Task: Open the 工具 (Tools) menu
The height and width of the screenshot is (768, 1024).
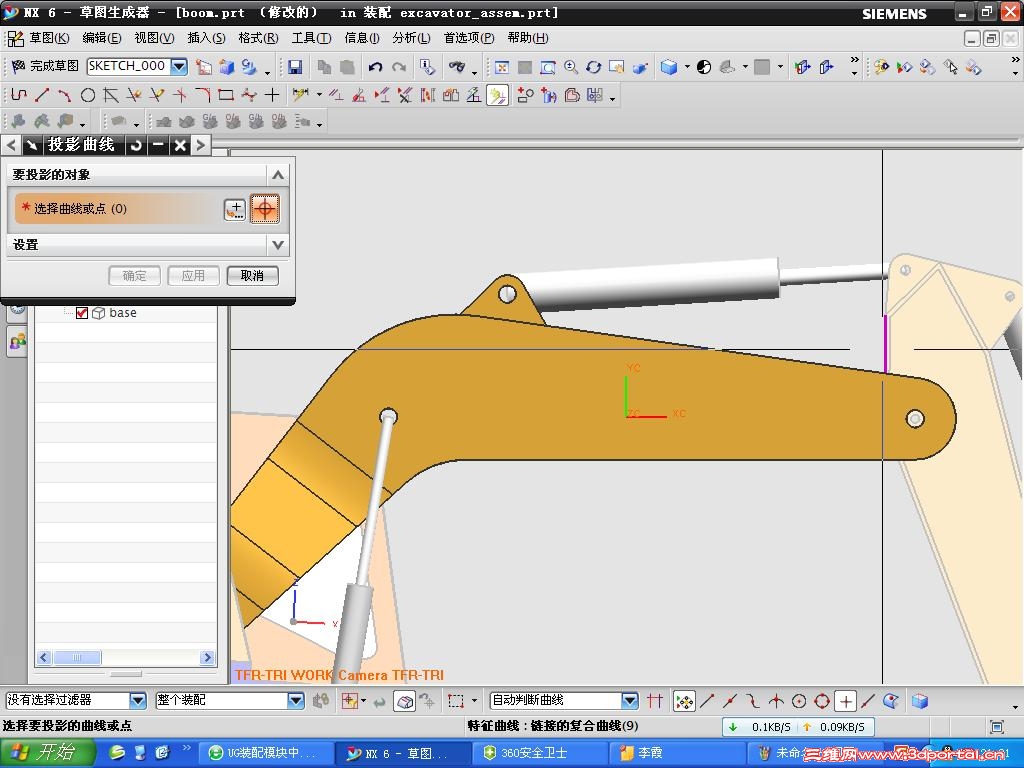Action: [x=312, y=38]
